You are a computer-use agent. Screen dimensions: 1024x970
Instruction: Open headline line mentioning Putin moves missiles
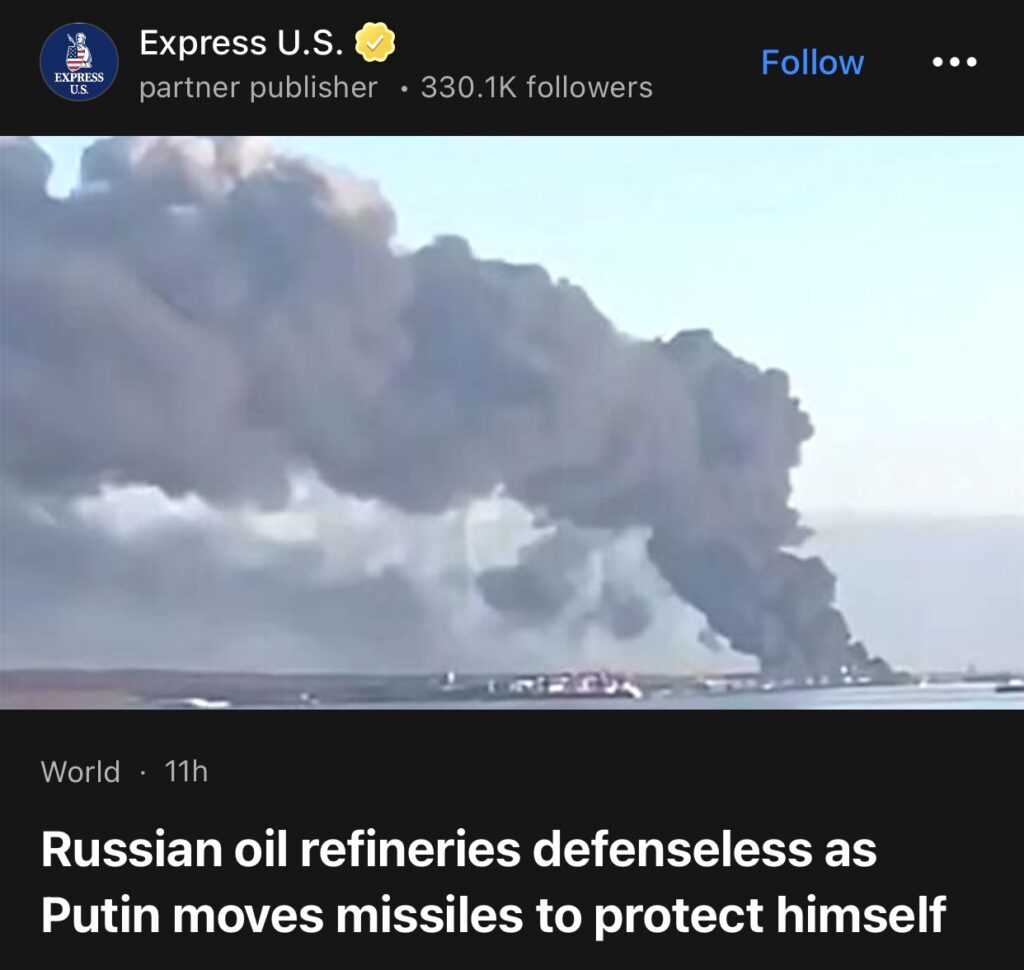[494, 915]
